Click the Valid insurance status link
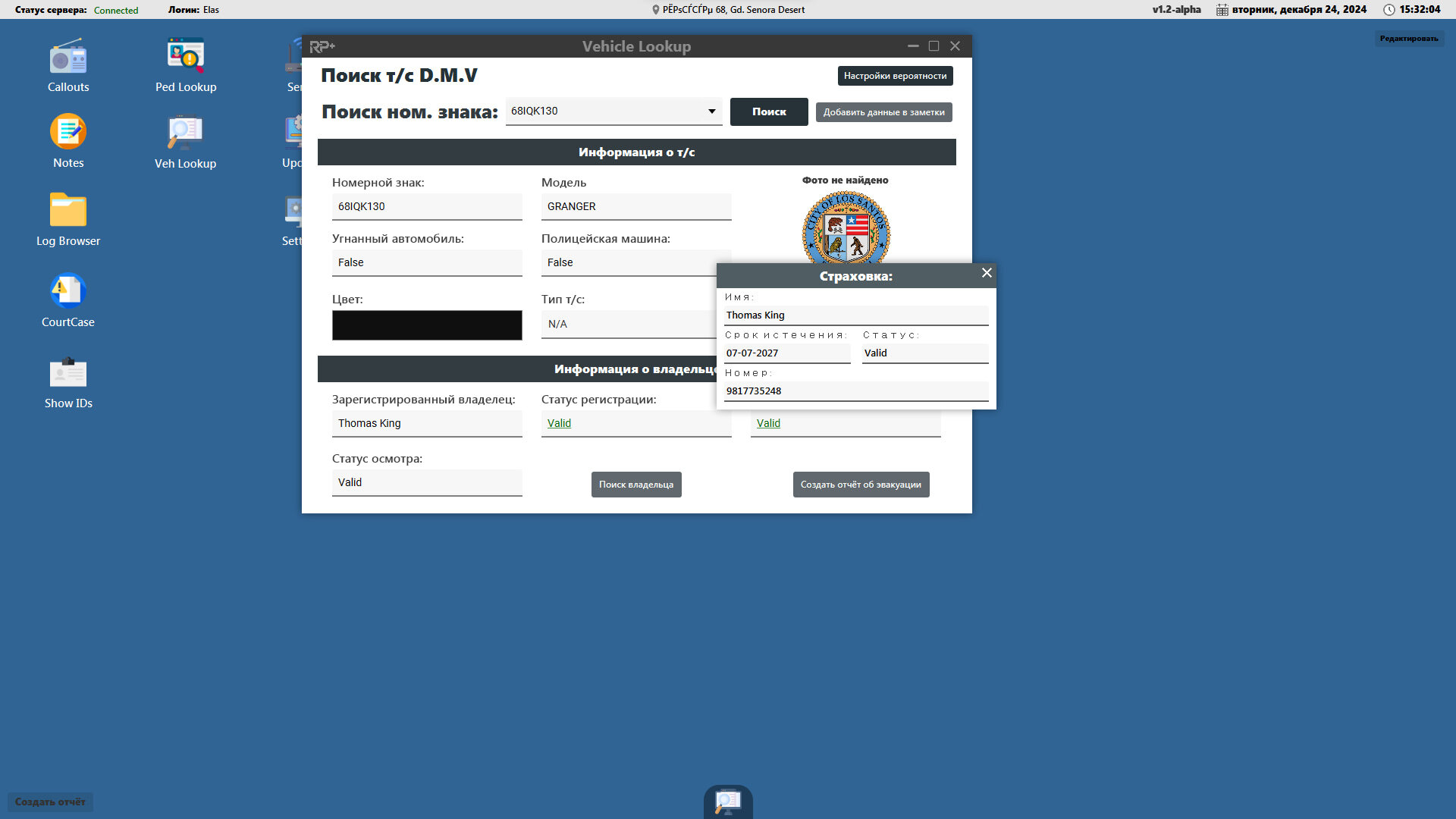The image size is (1456, 819). click(768, 423)
